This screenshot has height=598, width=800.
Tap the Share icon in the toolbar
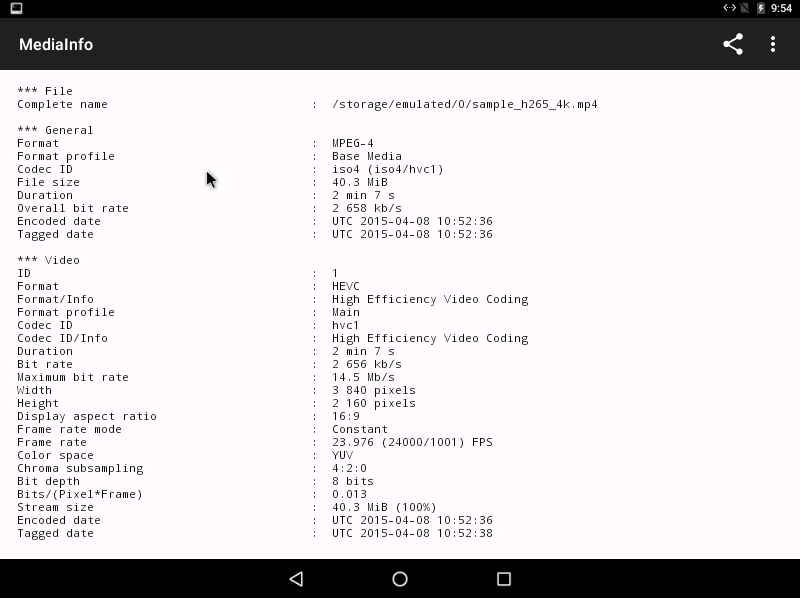(x=733, y=44)
